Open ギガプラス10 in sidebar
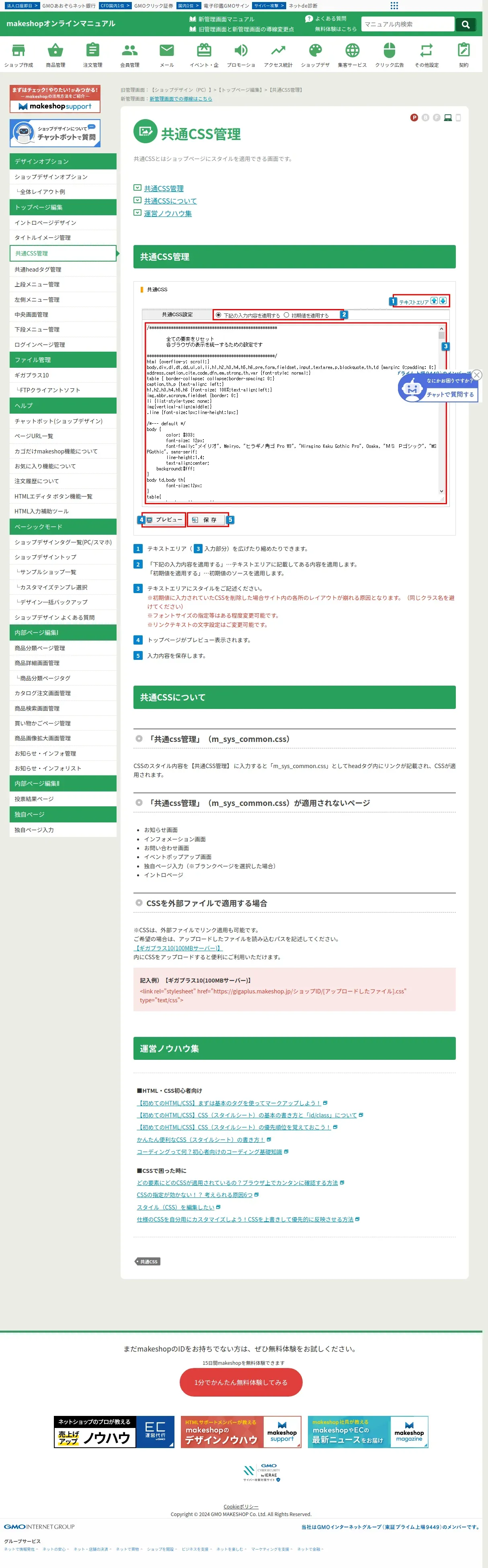Viewport: 488px width, 1568px height. pos(63,375)
